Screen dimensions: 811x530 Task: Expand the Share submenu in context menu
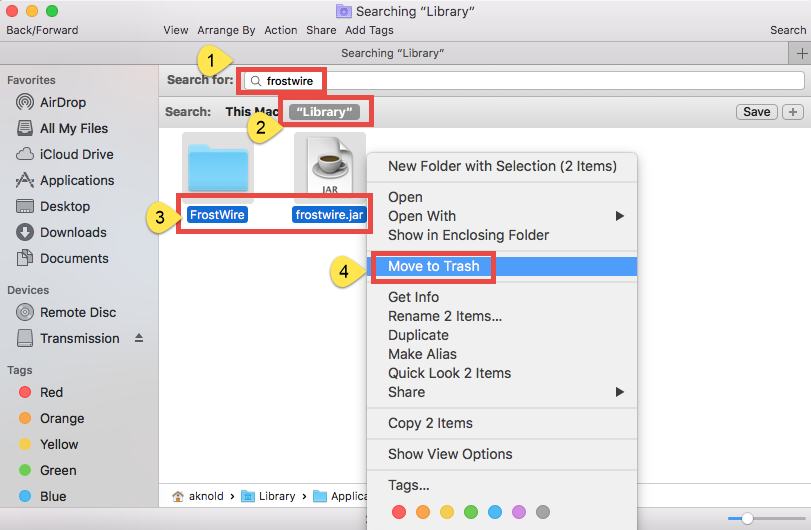pos(502,392)
